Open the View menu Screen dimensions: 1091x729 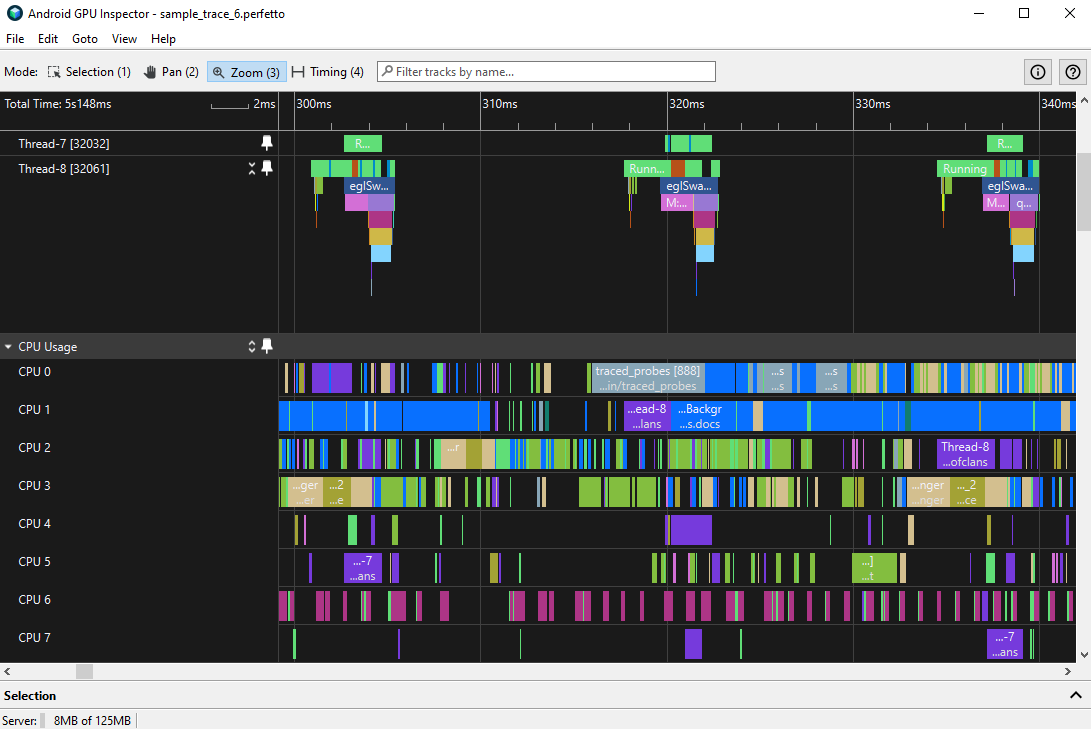click(124, 38)
